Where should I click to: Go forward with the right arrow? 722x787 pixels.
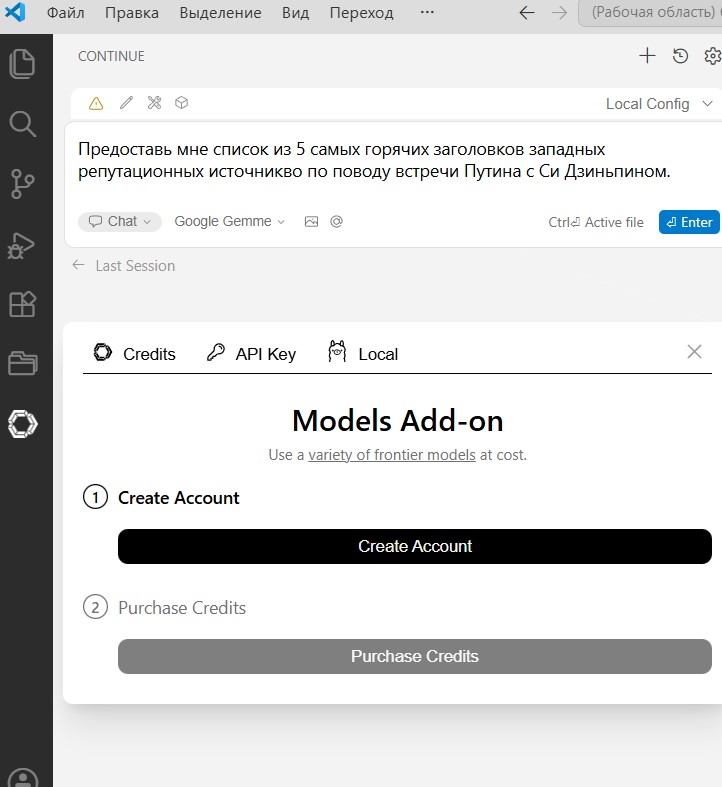[559, 13]
